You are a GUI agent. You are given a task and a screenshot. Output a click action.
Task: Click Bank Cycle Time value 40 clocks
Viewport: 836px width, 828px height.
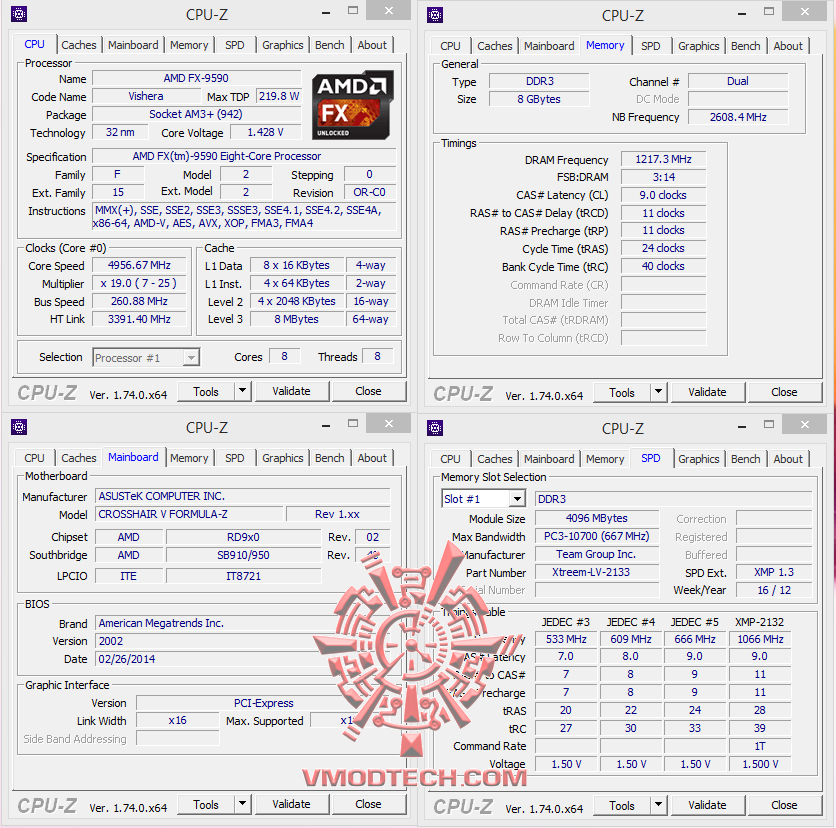pos(663,266)
